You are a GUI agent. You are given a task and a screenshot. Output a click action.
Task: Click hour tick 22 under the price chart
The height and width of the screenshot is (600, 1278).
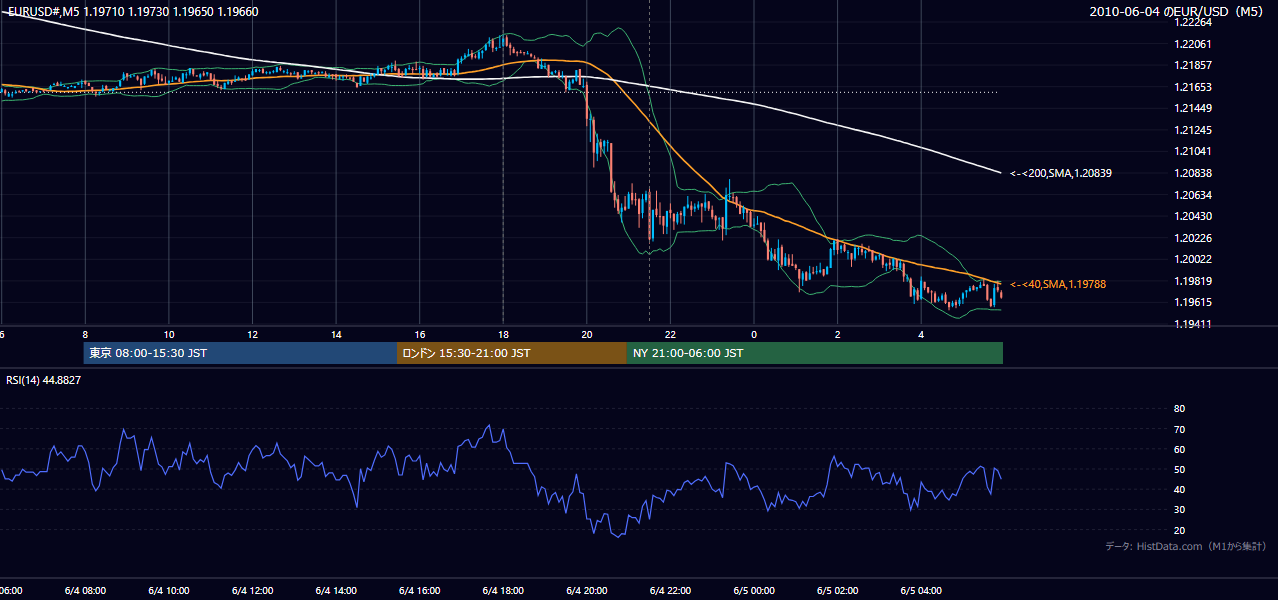click(670, 334)
